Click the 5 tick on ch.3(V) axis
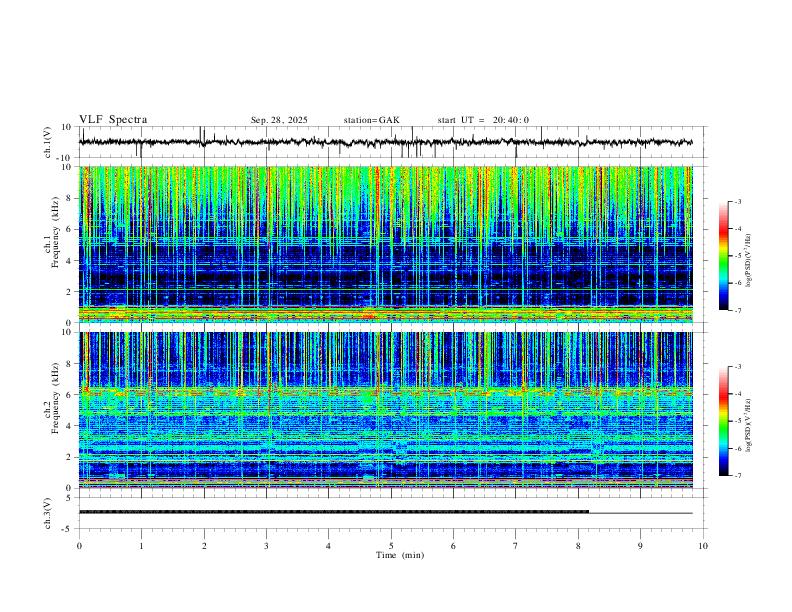Viewport: 792px width, 612px height. coord(70,498)
